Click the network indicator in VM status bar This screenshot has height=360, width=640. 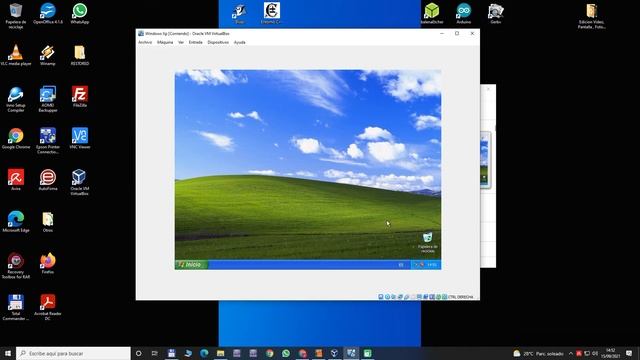pyautogui.click(x=400, y=297)
